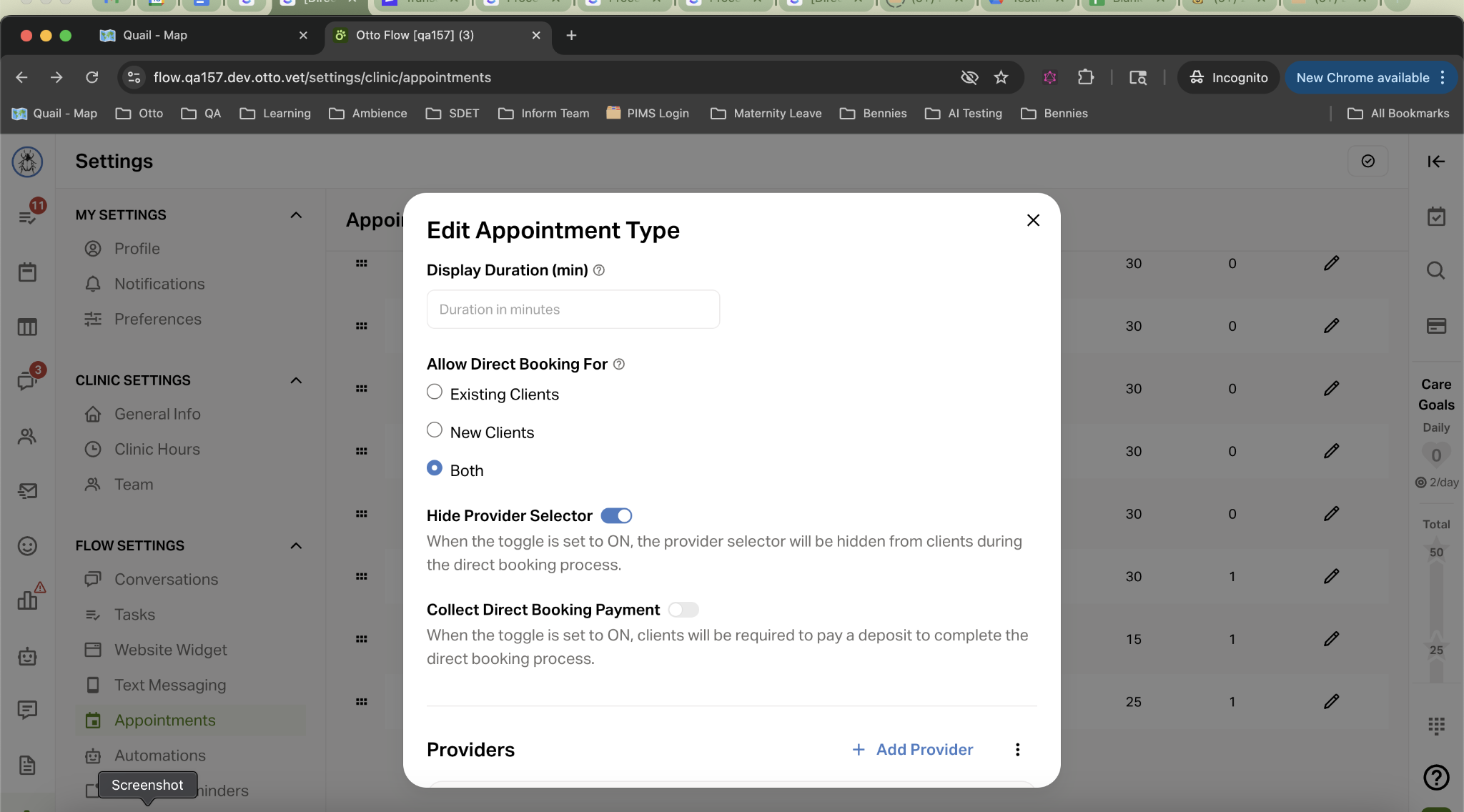Select the New Clients radio option

coord(435,430)
